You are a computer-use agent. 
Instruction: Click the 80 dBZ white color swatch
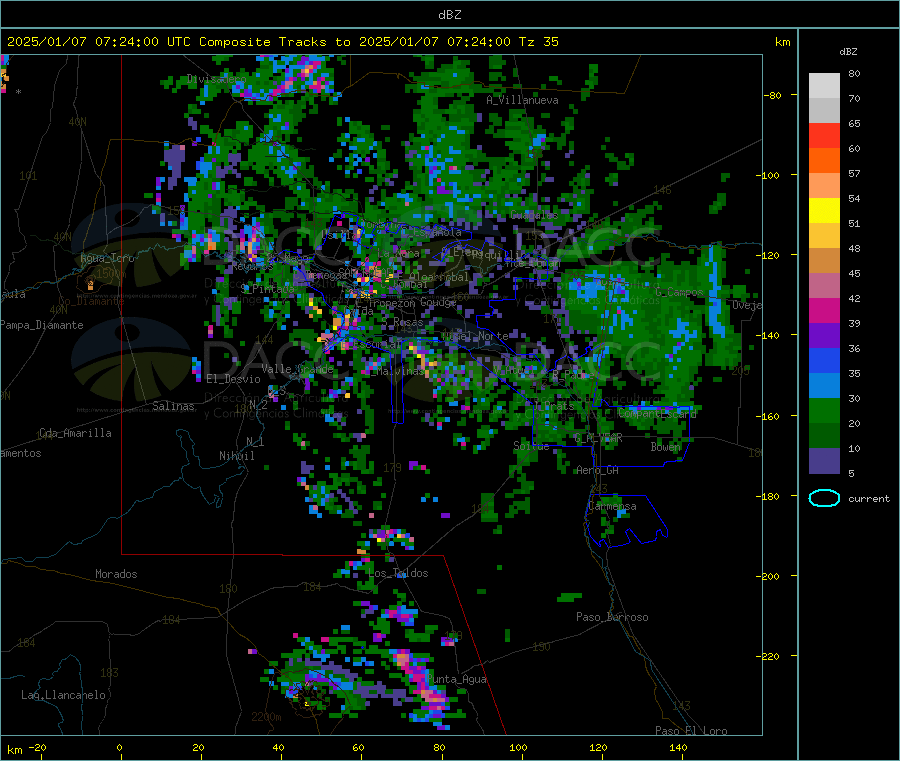(x=824, y=86)
